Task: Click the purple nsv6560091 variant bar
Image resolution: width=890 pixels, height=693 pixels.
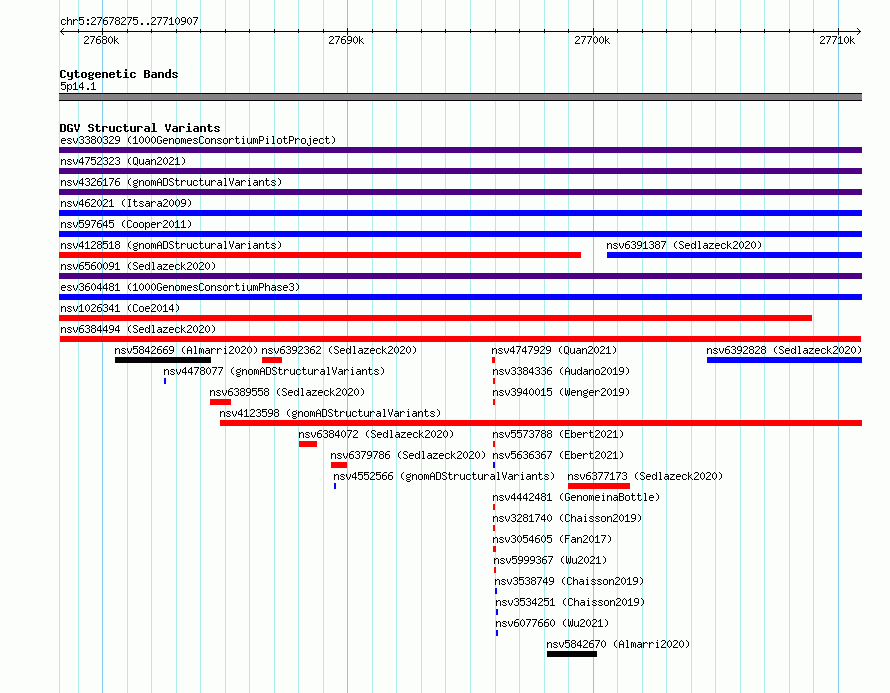Action: (460, 276)
